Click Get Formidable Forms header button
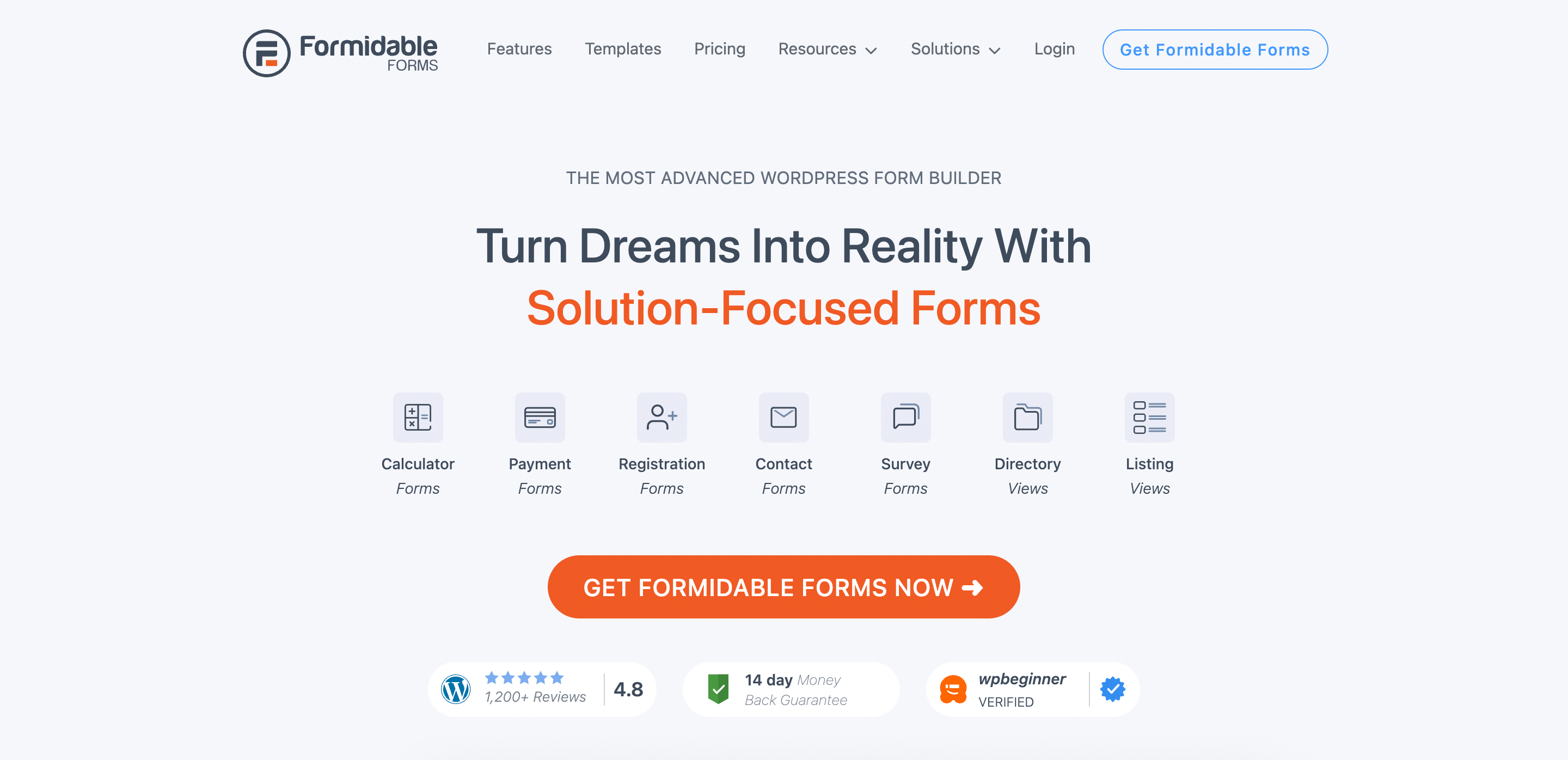Viewport: 1568px width, 760px height. click(x=1215, y=49)
